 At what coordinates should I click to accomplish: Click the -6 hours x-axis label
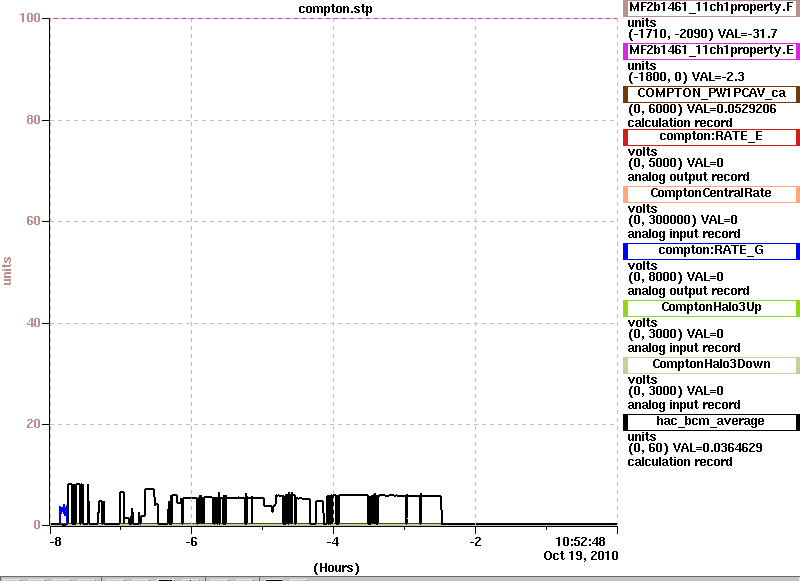click(191, 542)
